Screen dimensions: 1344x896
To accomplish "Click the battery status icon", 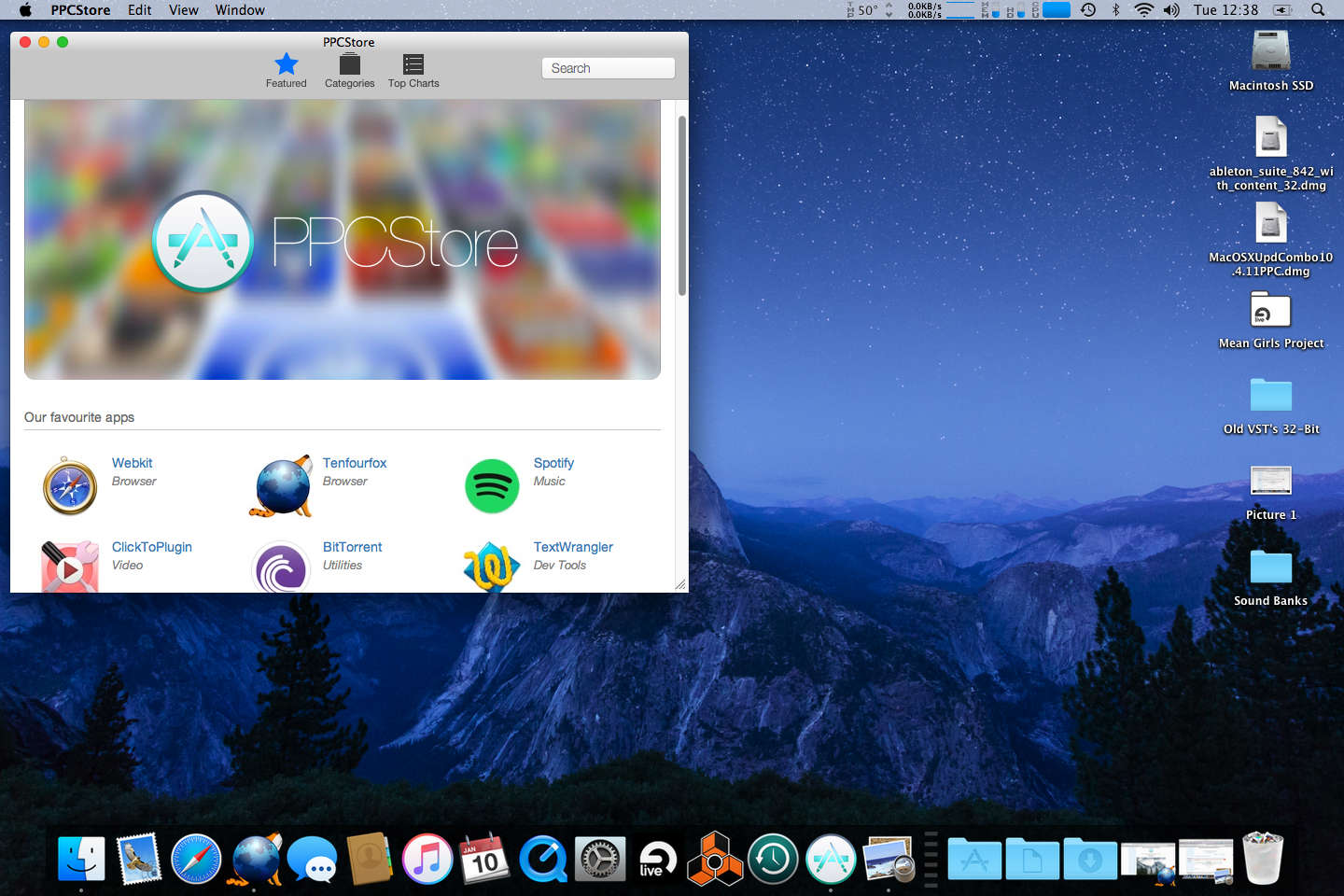I will [x=1283, y=9].
